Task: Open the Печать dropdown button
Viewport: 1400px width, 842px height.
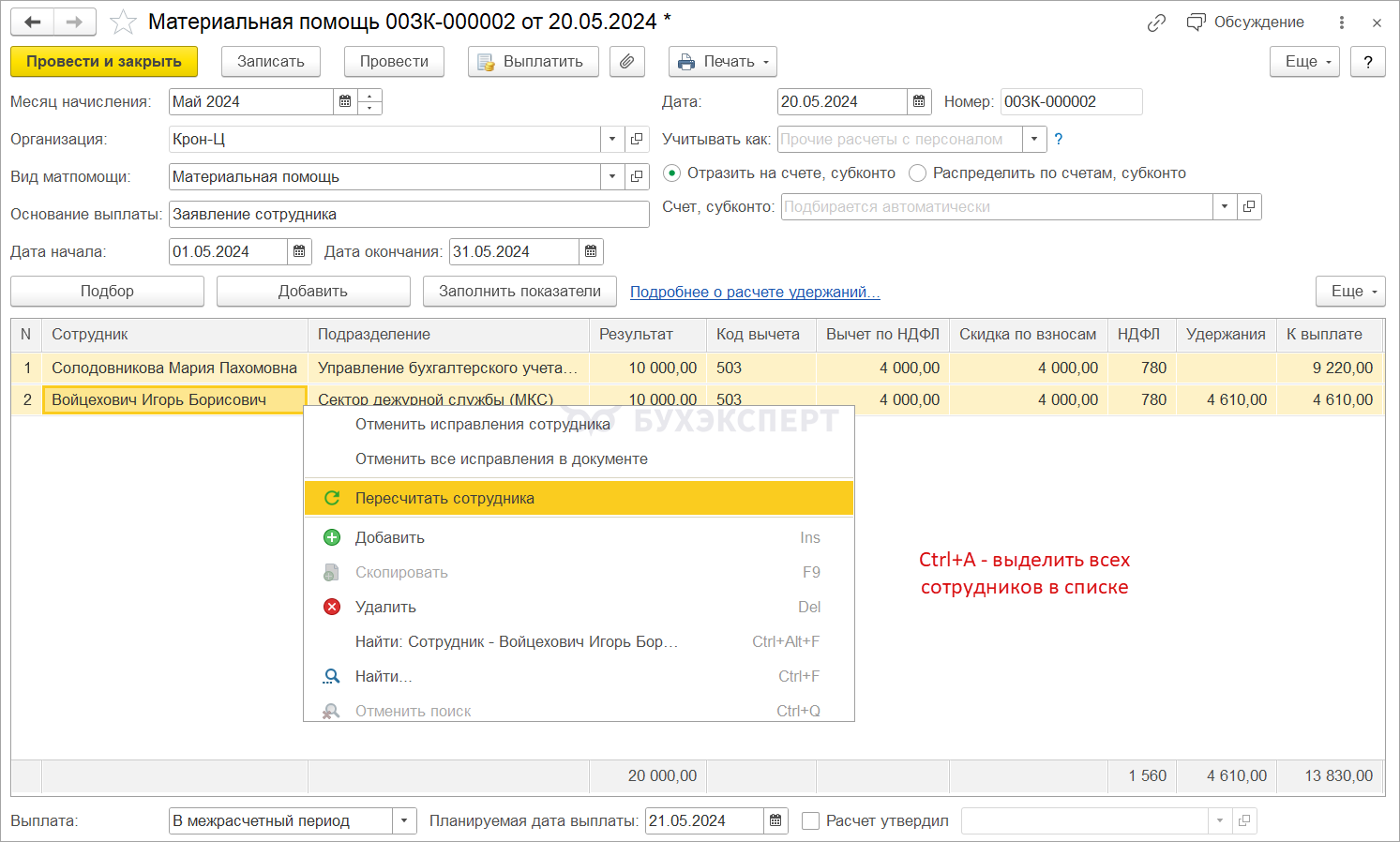Action: click(x=722, y=62)
